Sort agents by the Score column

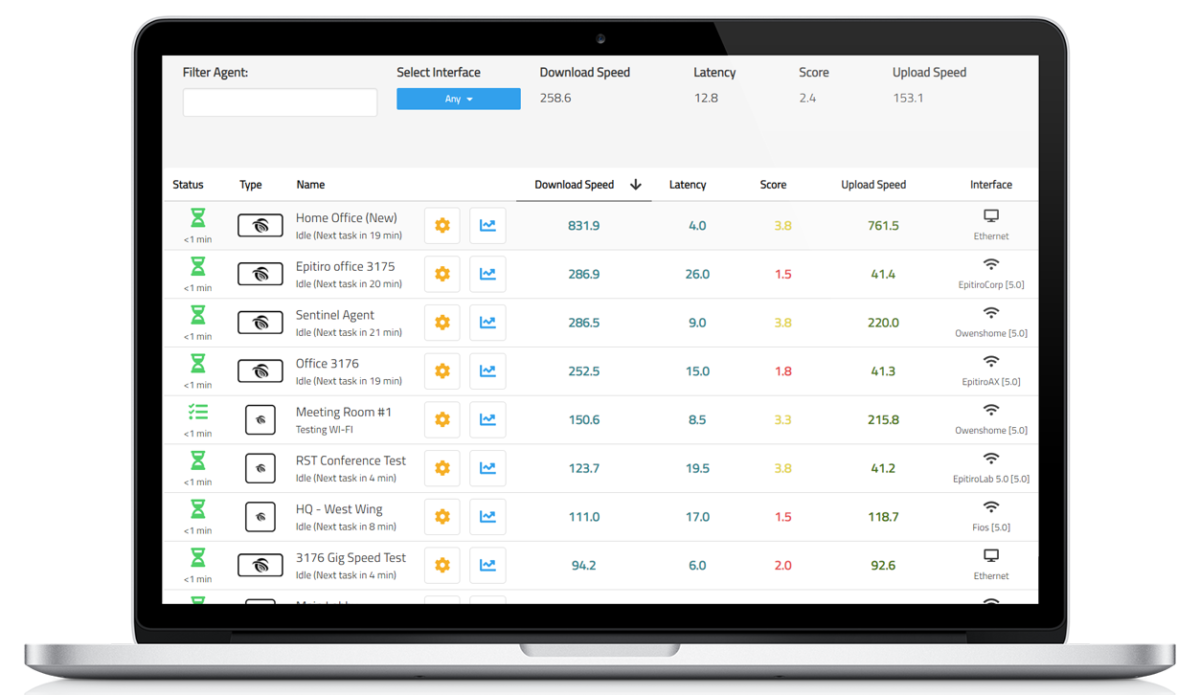(x=773, y=185)
